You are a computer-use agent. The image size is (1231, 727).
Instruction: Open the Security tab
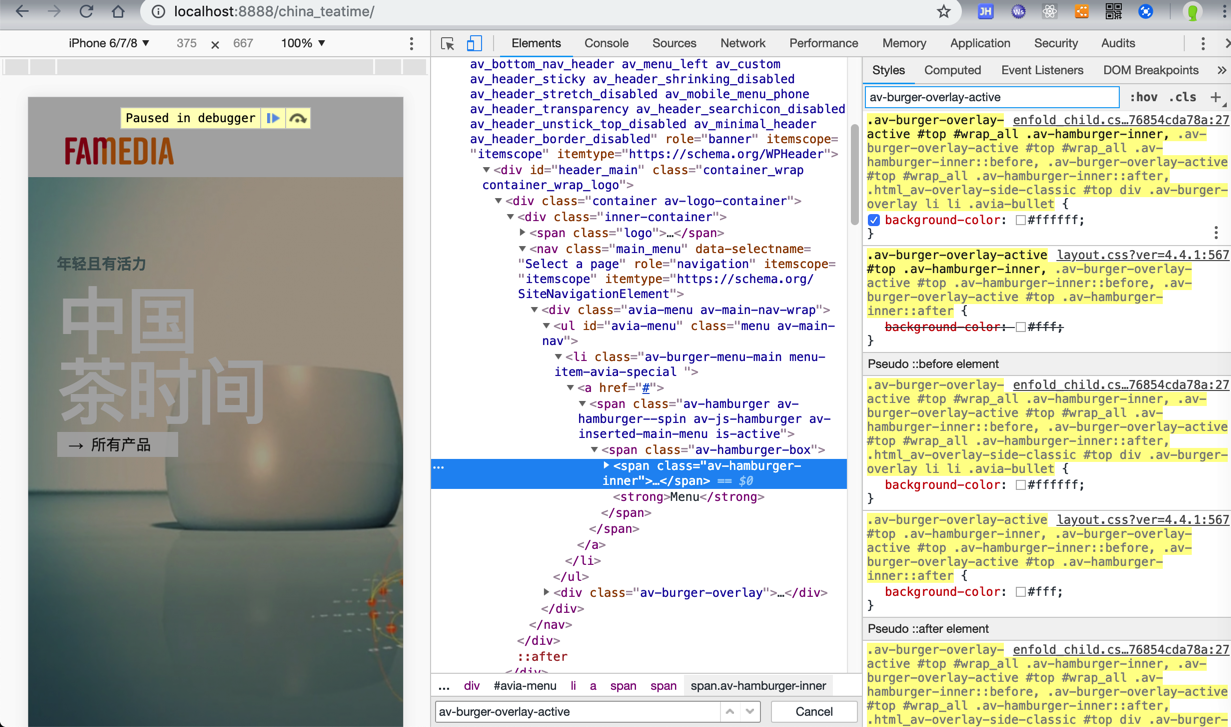pos(1056,44)
